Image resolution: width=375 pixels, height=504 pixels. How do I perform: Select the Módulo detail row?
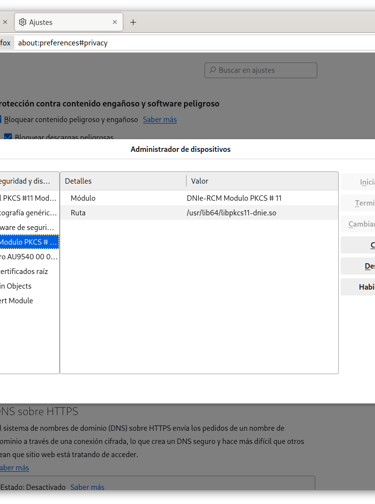coord(199,198)
